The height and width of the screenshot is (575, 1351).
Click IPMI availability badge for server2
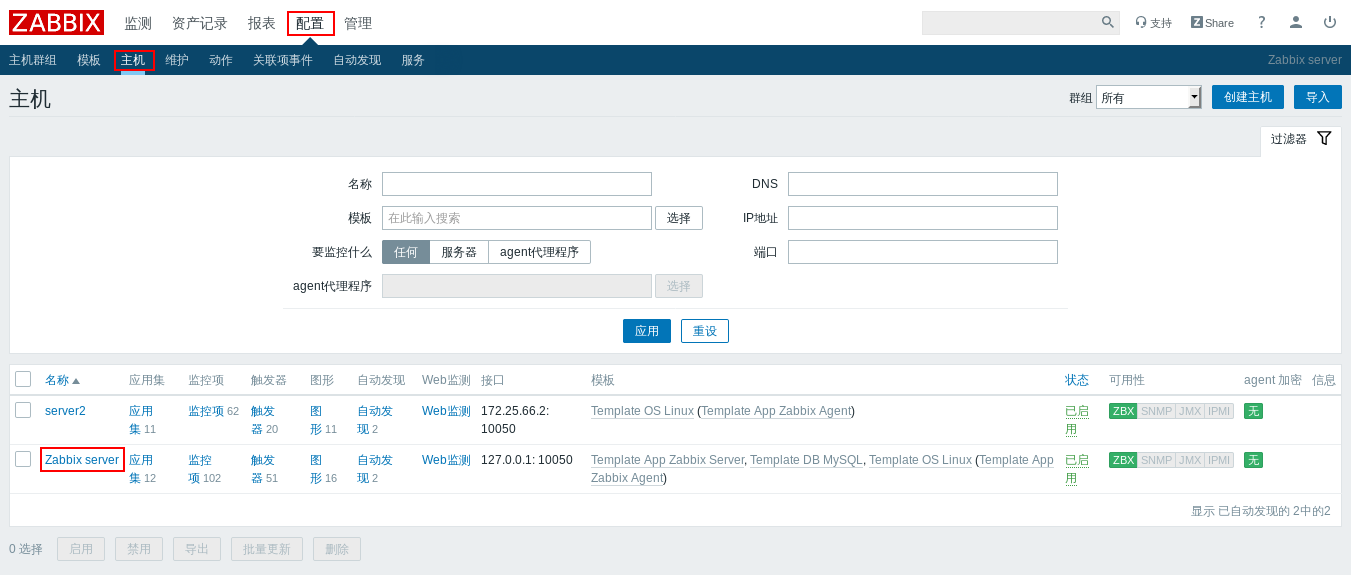[x=1219, y=411]
